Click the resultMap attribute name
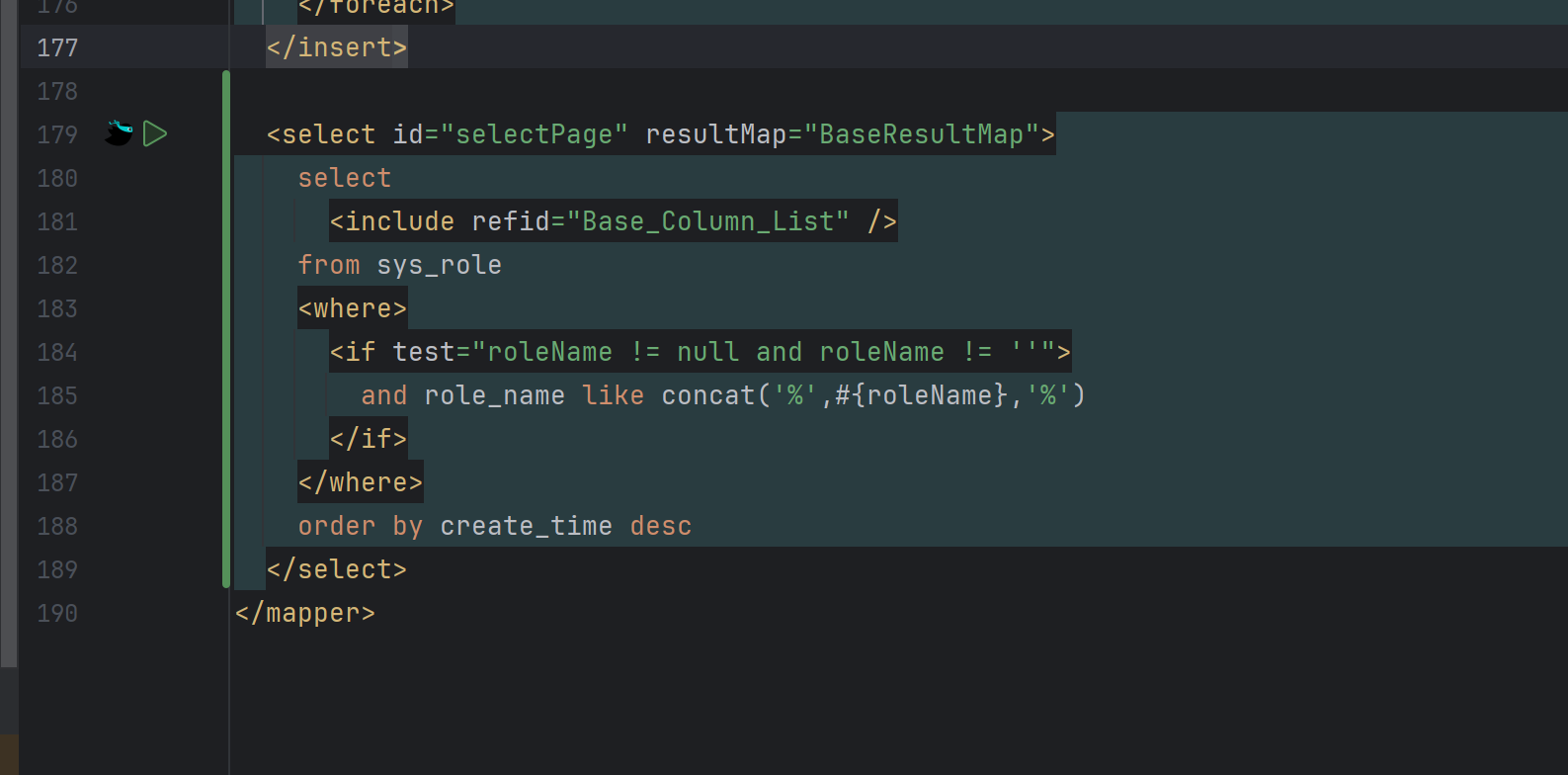Image resolution: width=1568 pixels, height=775 pixels. click(716, 134)
